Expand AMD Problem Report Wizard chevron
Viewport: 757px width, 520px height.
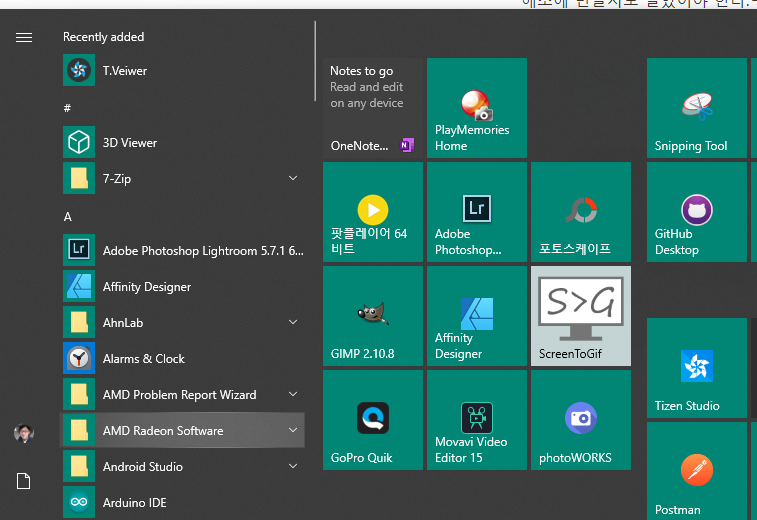point(293,394)
